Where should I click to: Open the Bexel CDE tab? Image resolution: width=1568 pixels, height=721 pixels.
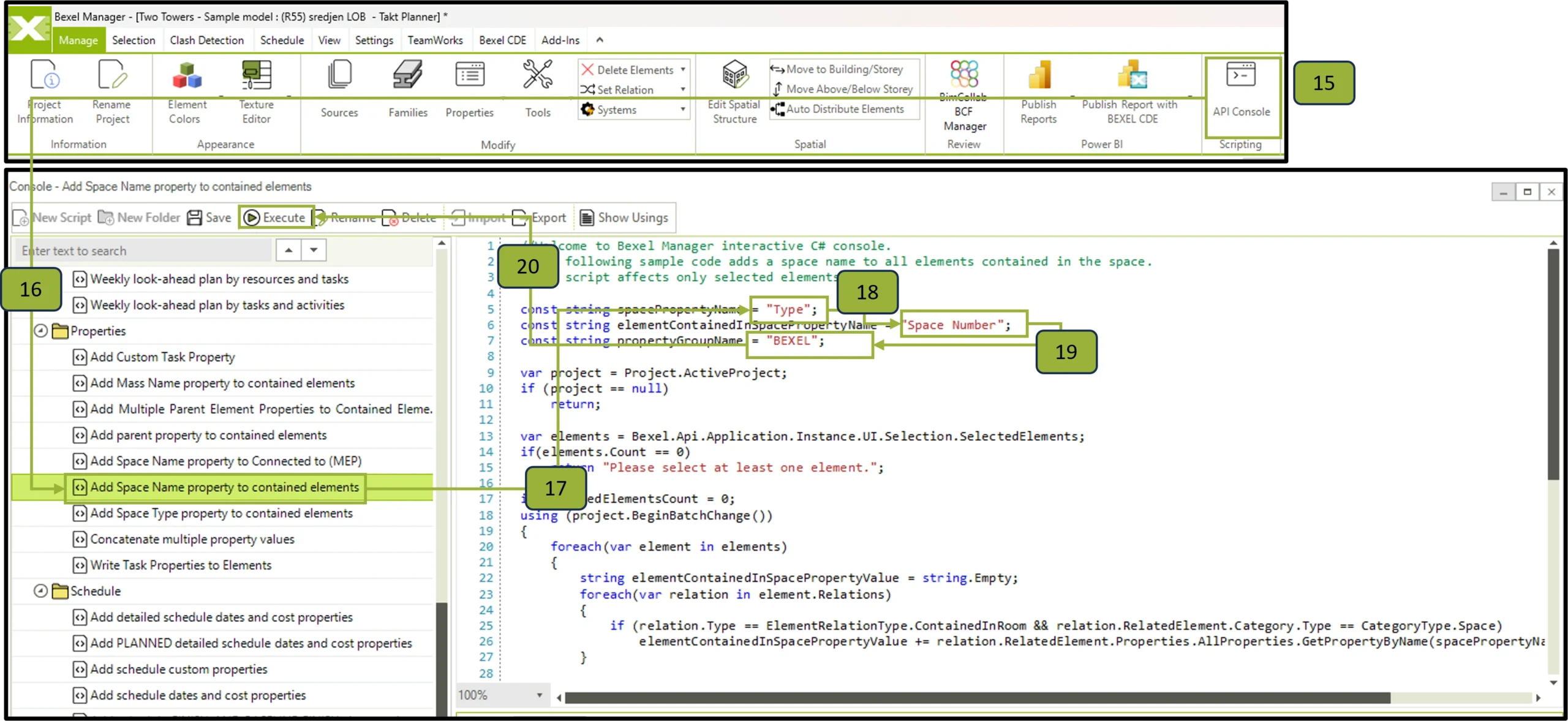click(502, 40)
